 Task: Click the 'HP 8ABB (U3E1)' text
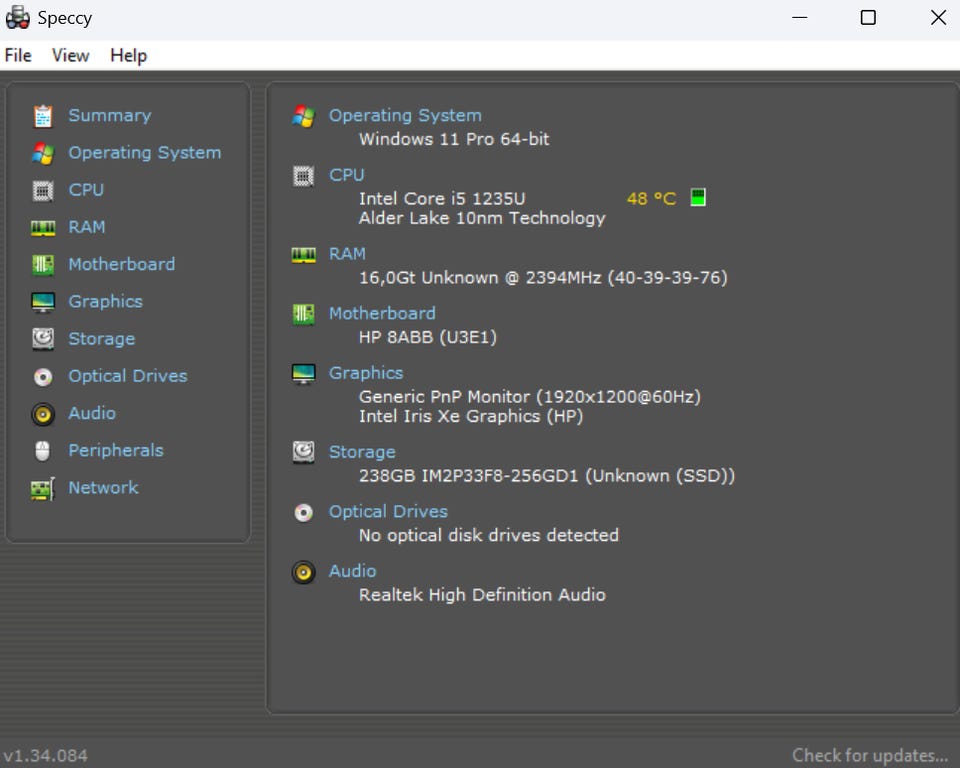427,337
